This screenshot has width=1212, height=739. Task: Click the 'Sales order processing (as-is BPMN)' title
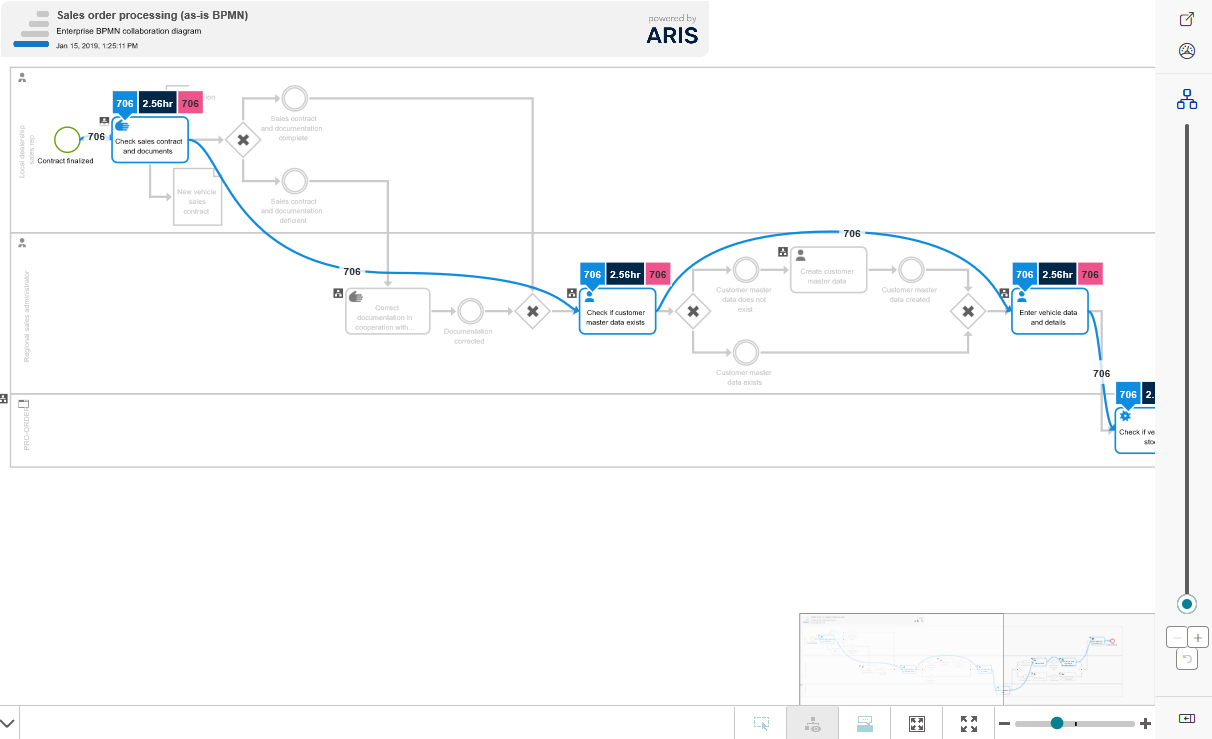[152, 15]
